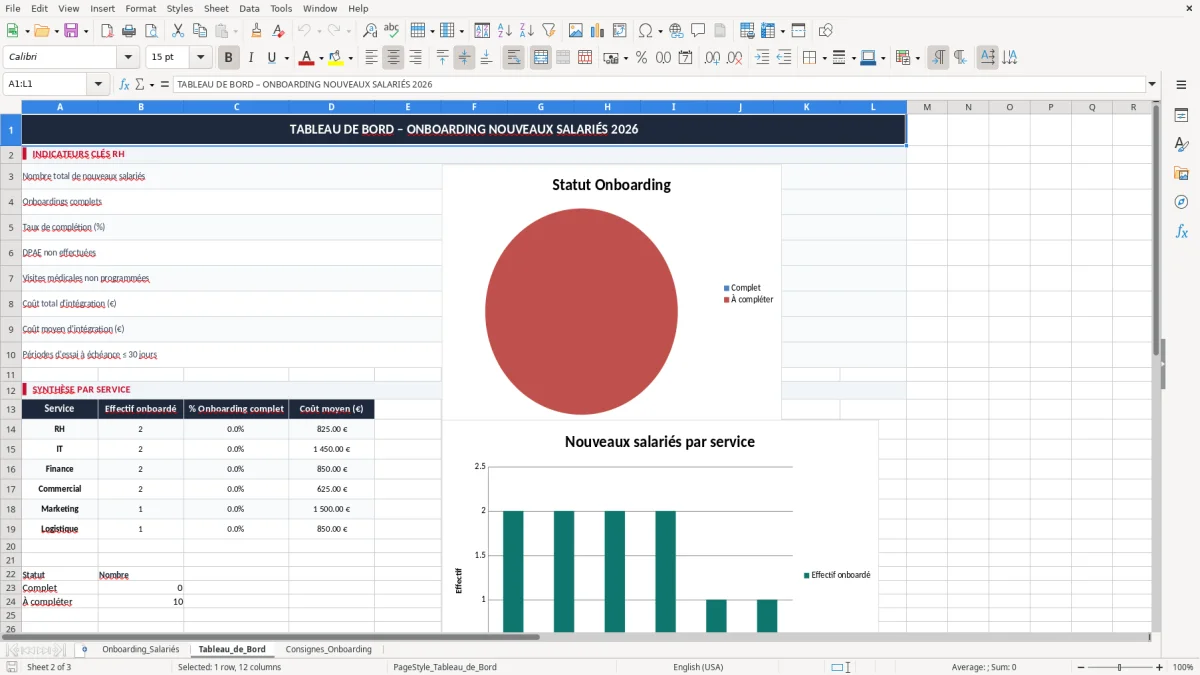Toggle the AutoFilter funnel icon
1200x675 pixels.
[549, 31]
